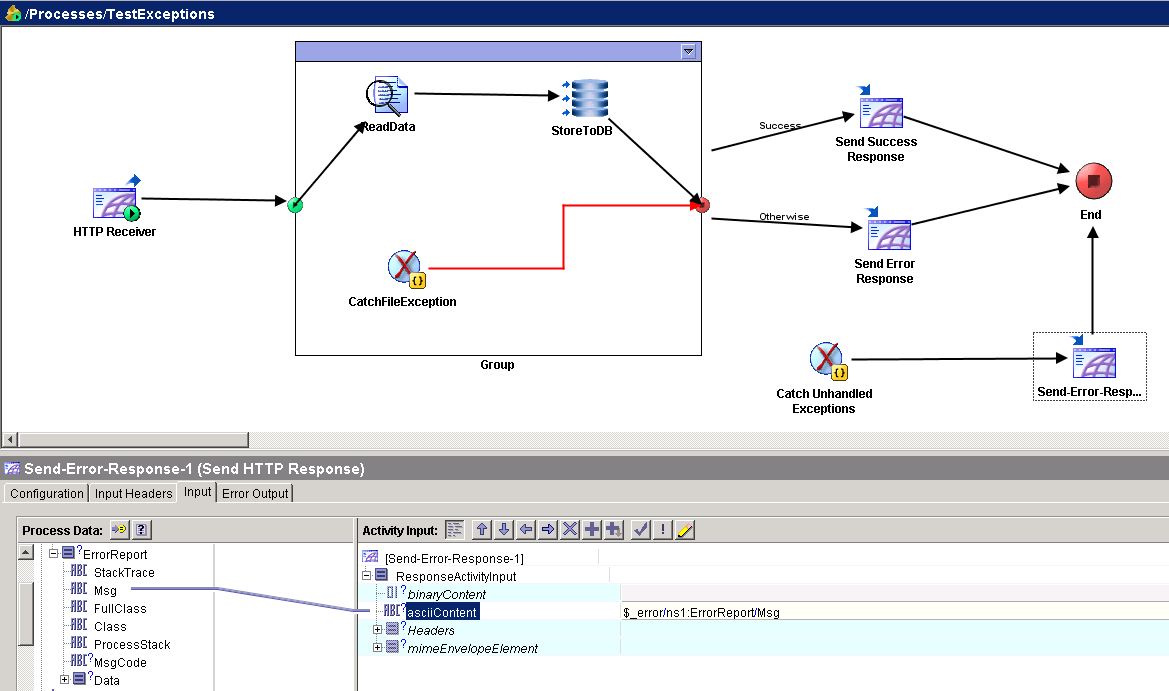Validate mappings using the checkmark icon

point(640,529)
